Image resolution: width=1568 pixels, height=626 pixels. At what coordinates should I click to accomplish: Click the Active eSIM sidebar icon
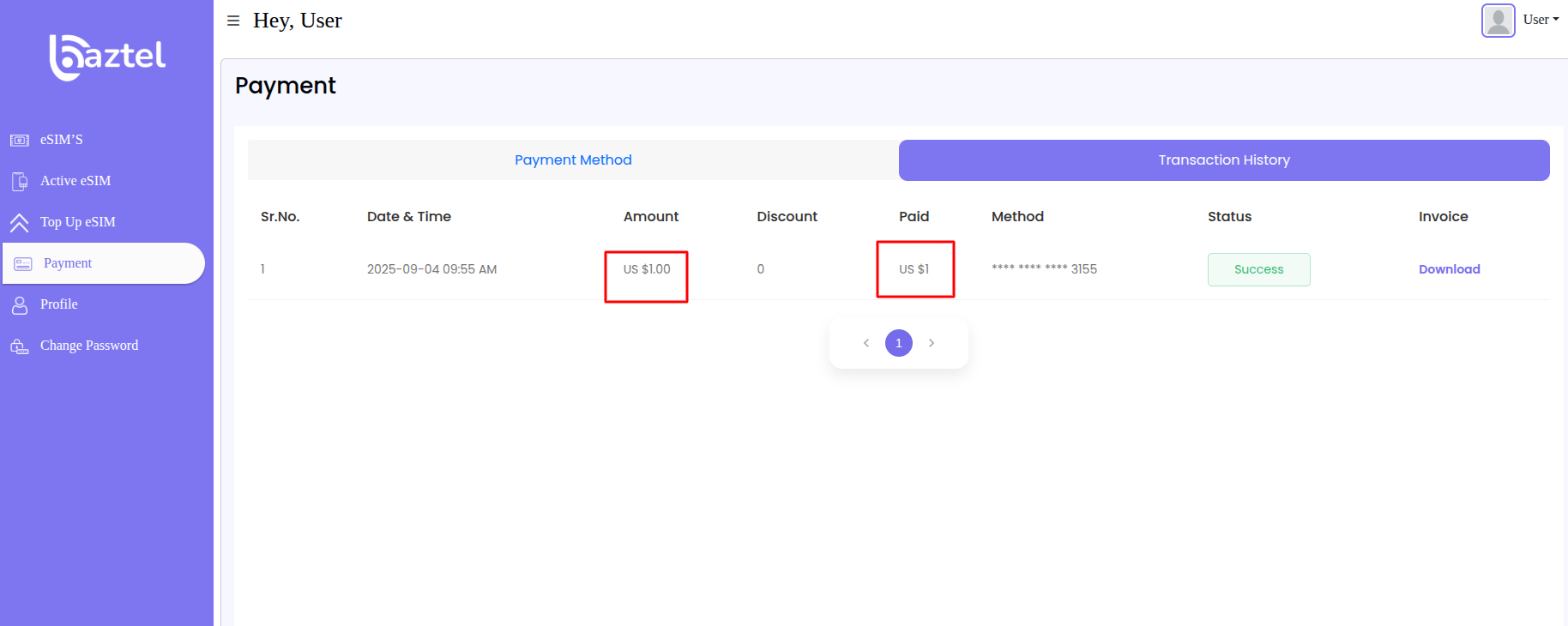[x=20, y=181]
